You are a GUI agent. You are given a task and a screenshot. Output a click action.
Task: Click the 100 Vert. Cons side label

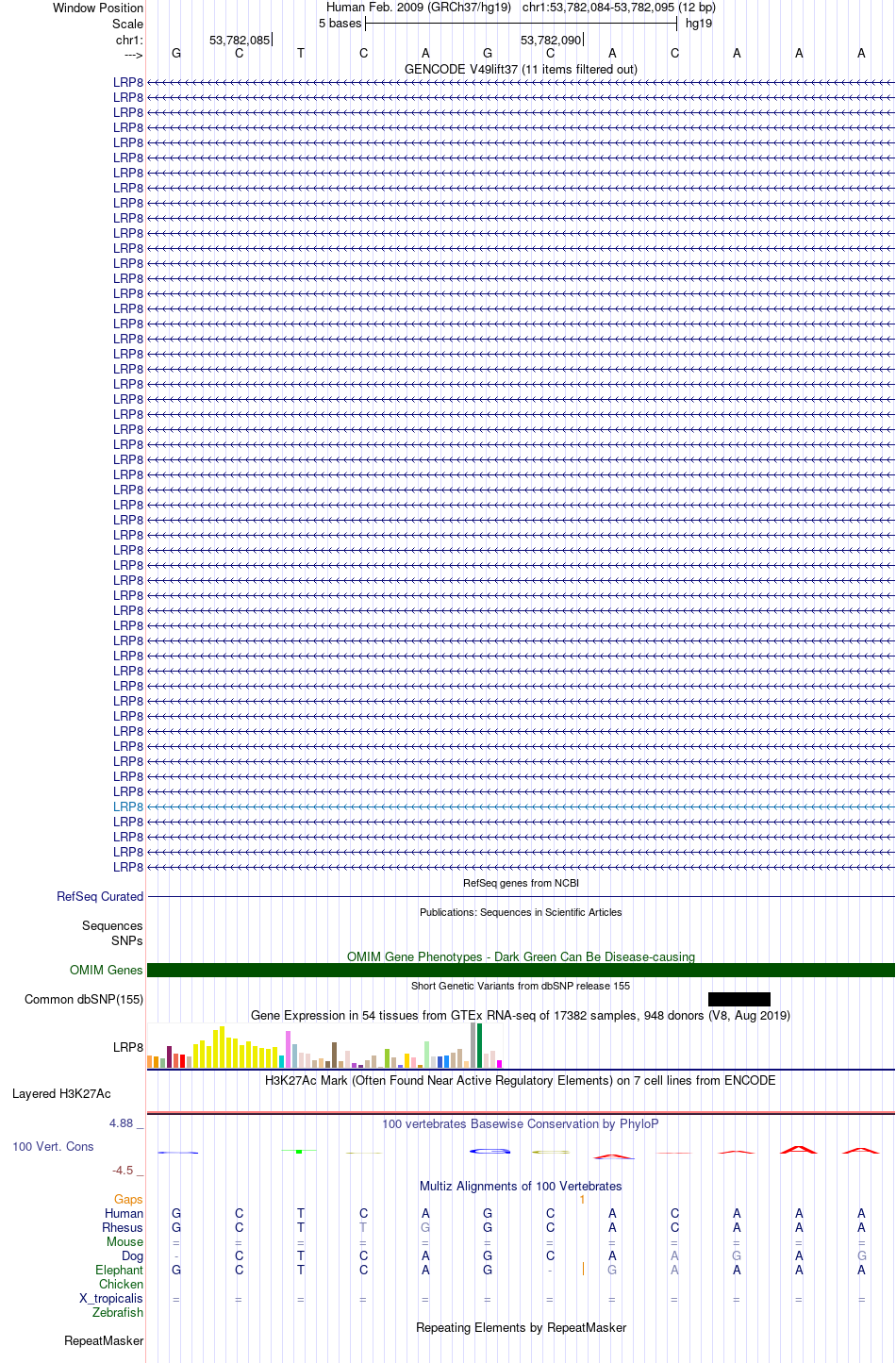(x=53, y=1146)
